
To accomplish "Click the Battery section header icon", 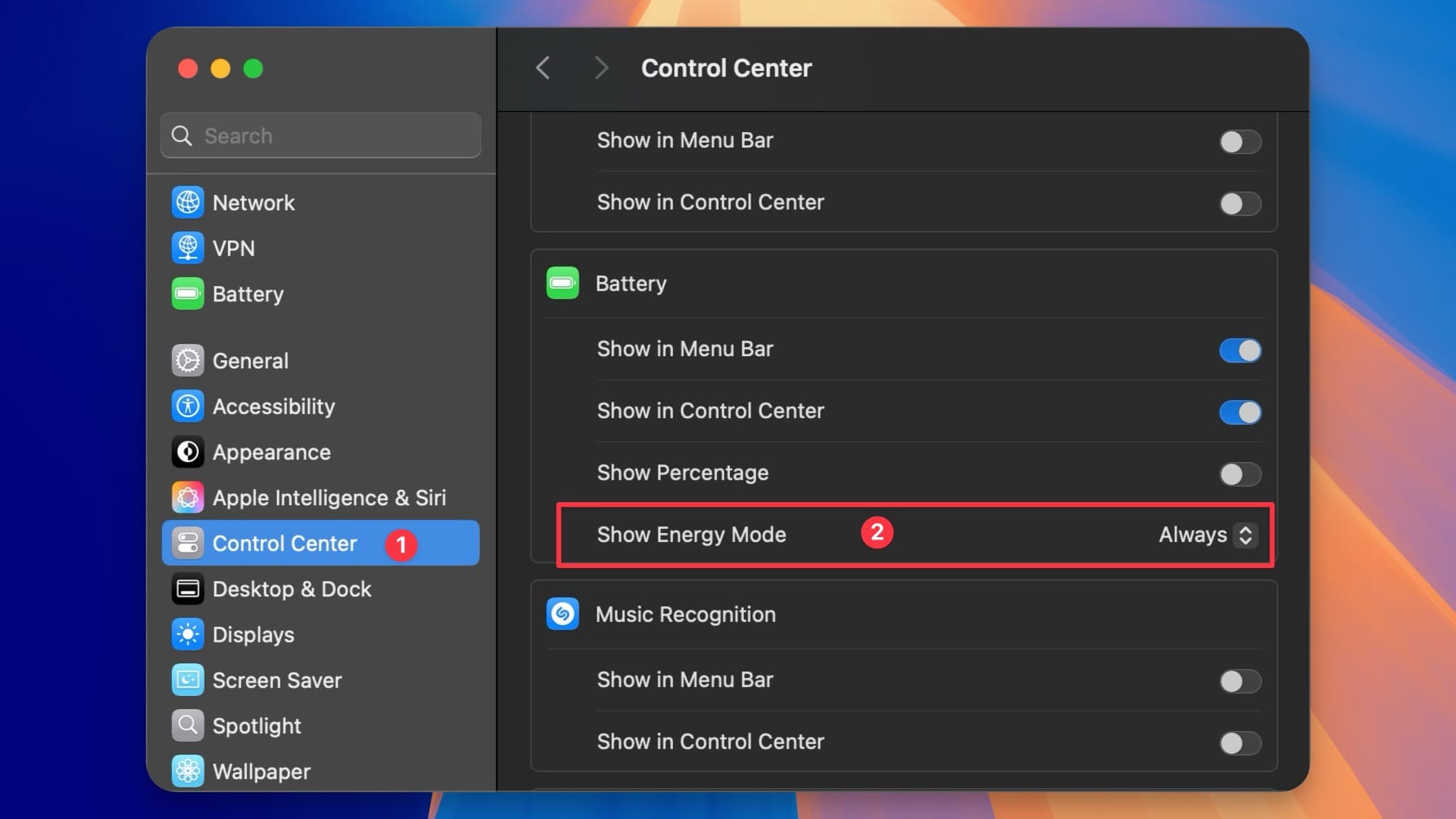I will coord(563,283).
